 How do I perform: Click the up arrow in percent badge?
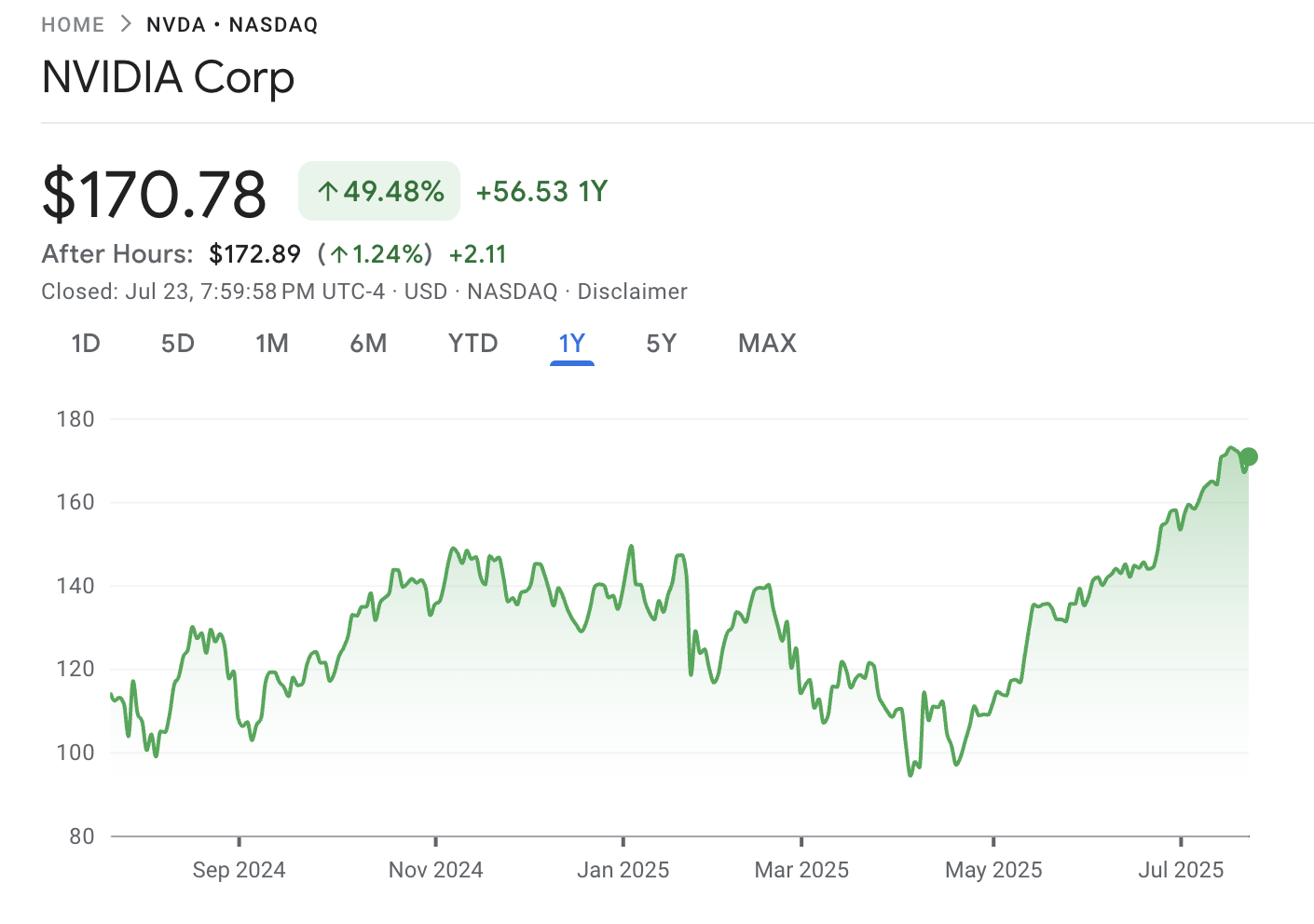[x=327, y=192]
